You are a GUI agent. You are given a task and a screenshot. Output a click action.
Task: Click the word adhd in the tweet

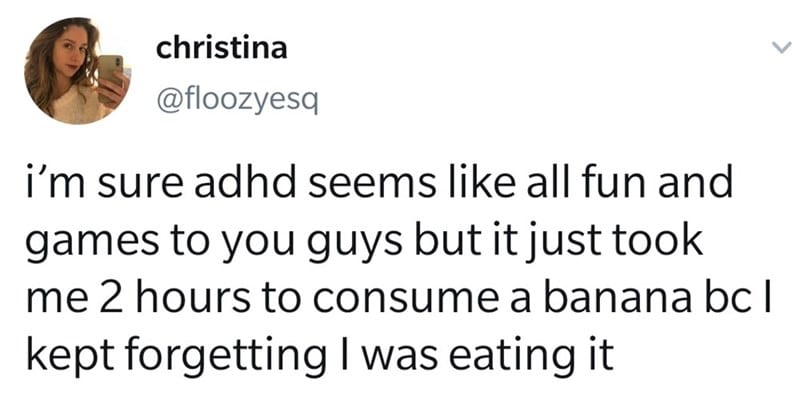click(244, 184)
